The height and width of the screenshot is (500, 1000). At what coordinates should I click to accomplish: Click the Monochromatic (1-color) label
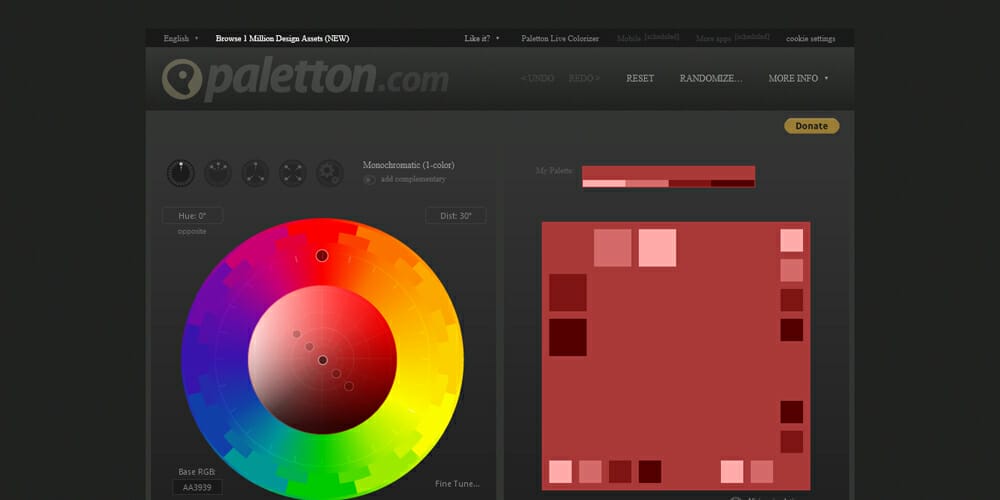(409, 165)
